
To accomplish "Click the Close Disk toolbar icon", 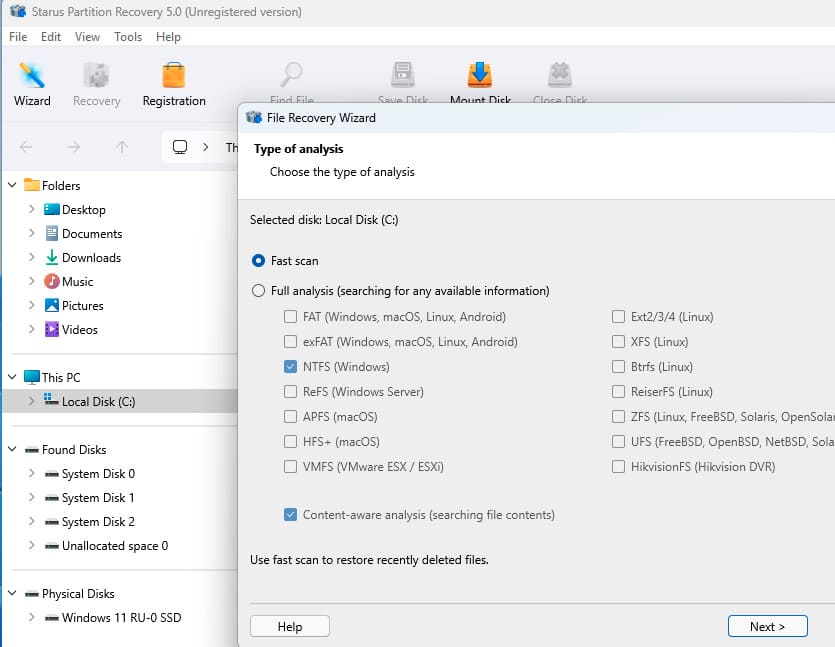I will coord(560,75).
